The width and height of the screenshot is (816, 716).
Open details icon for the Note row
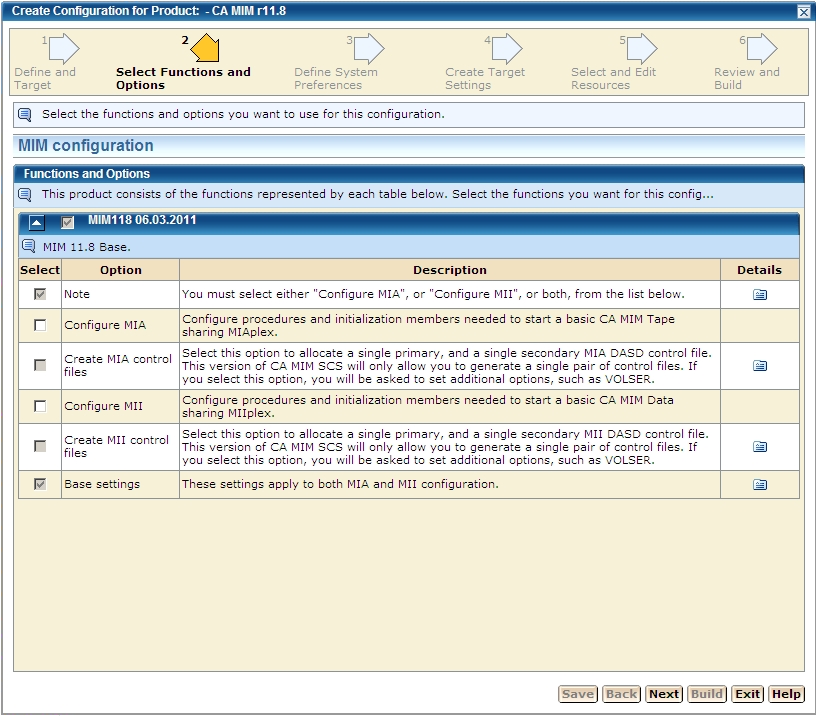coord(759,295)
